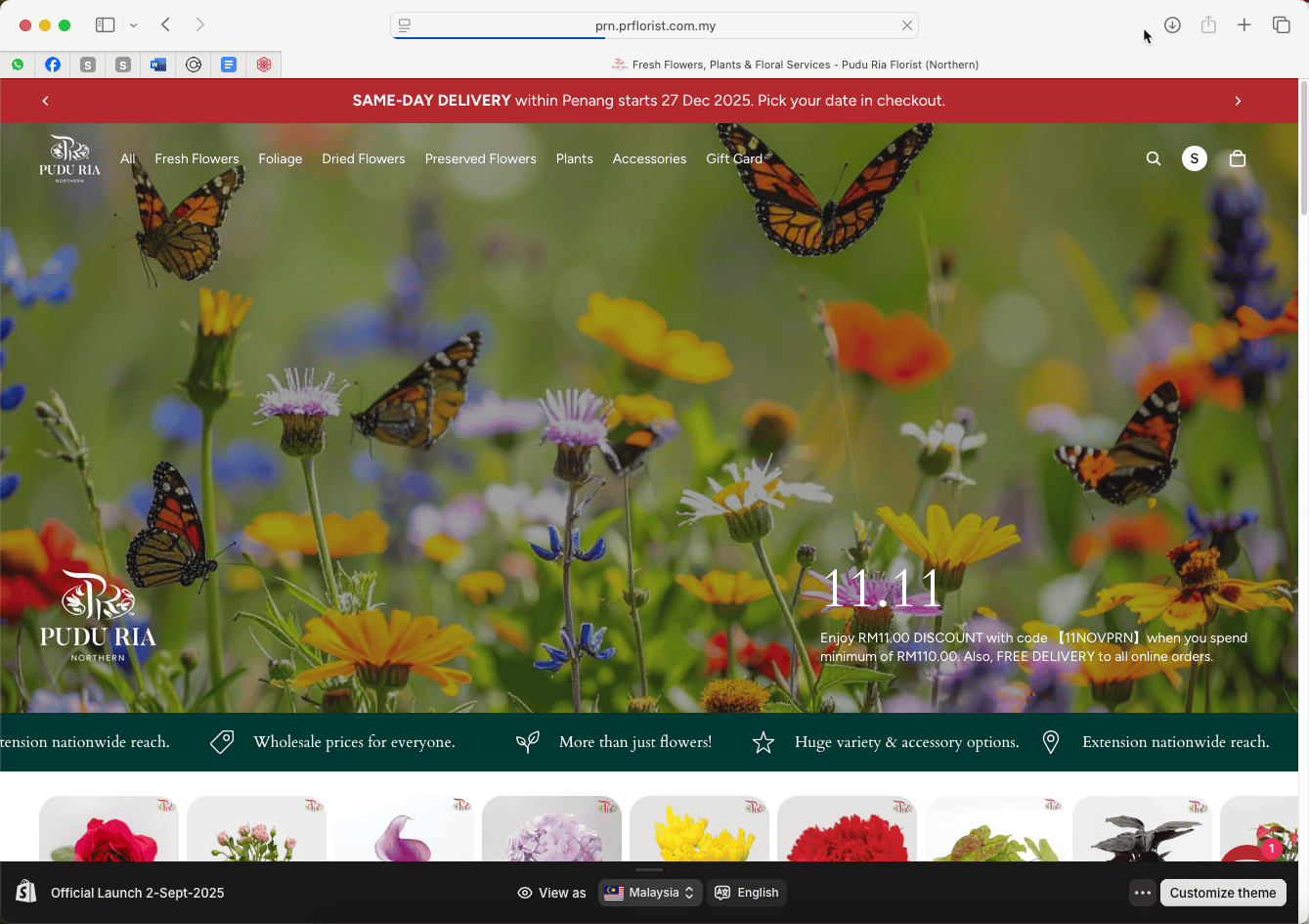Open a new tab with plus icon
Screen dimensions: 1309x924
(1244, 25)
